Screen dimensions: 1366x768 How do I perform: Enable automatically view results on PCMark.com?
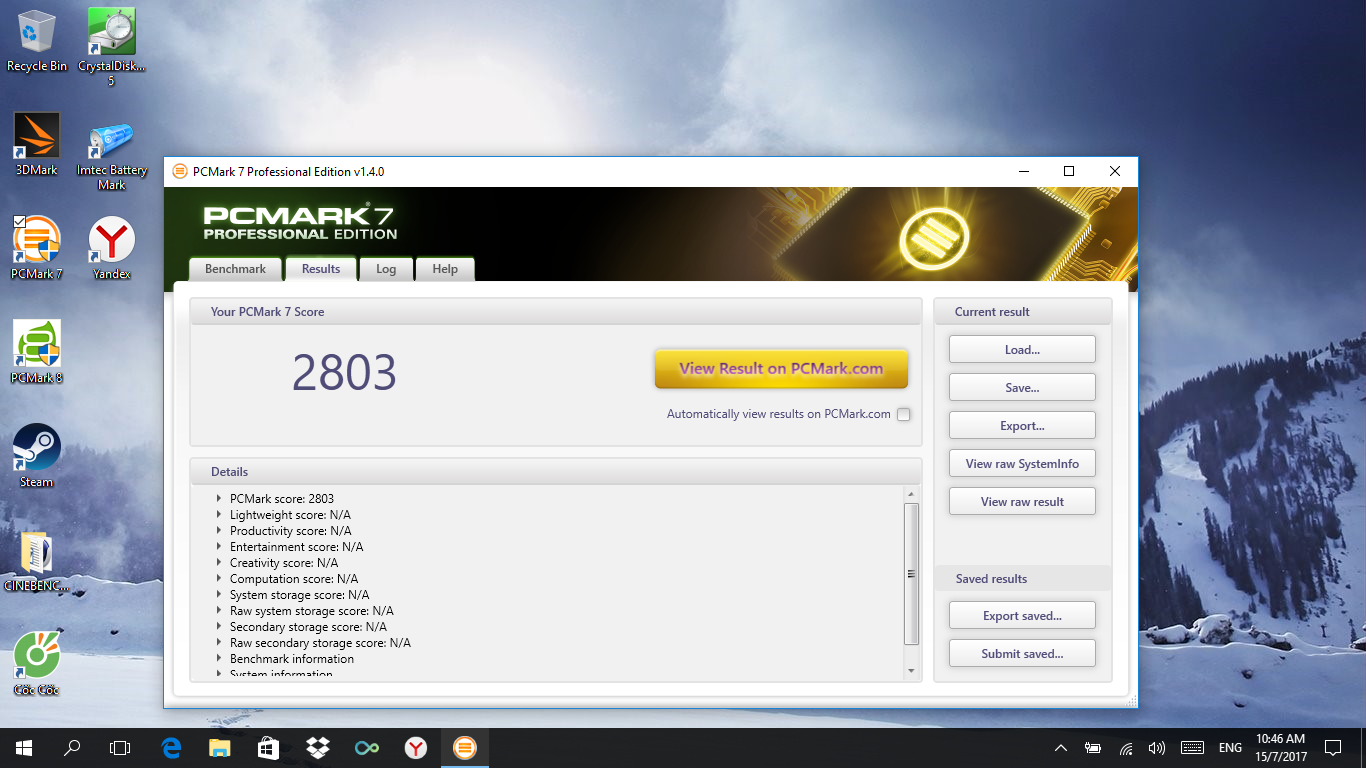(x=904, y=415)
